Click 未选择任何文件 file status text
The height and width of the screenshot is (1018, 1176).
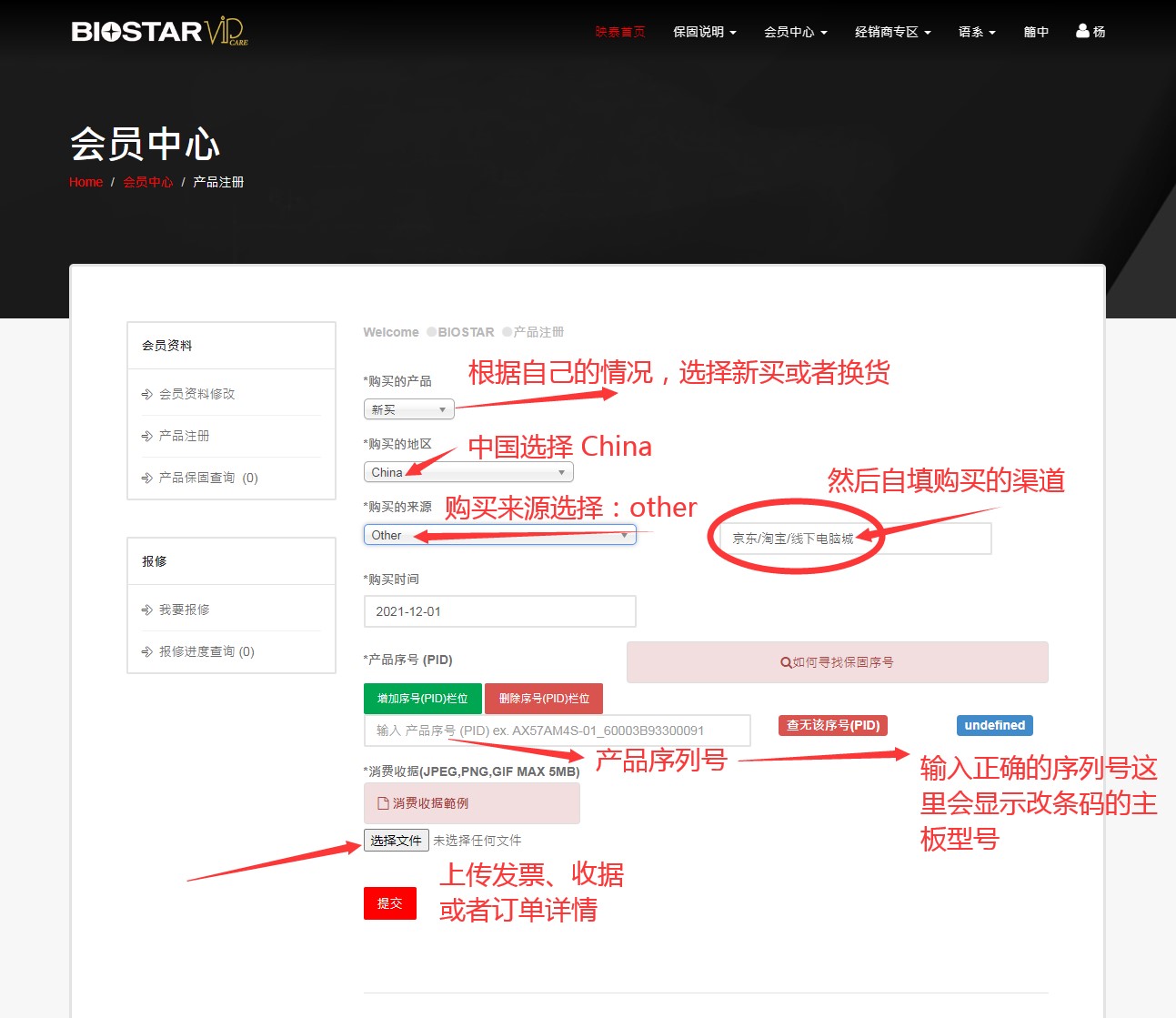[x=477, y=841]
